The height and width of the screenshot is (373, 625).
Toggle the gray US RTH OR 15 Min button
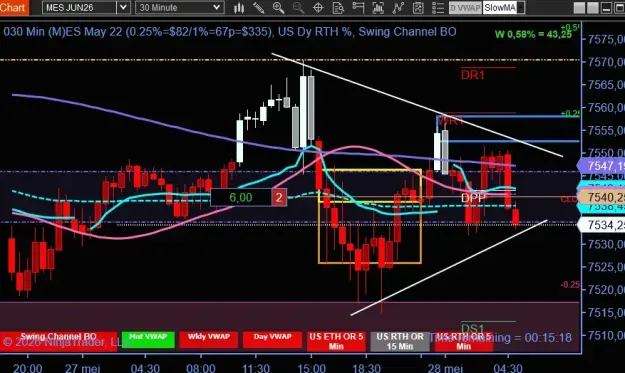pyautogui.click(x=400, y=342)
